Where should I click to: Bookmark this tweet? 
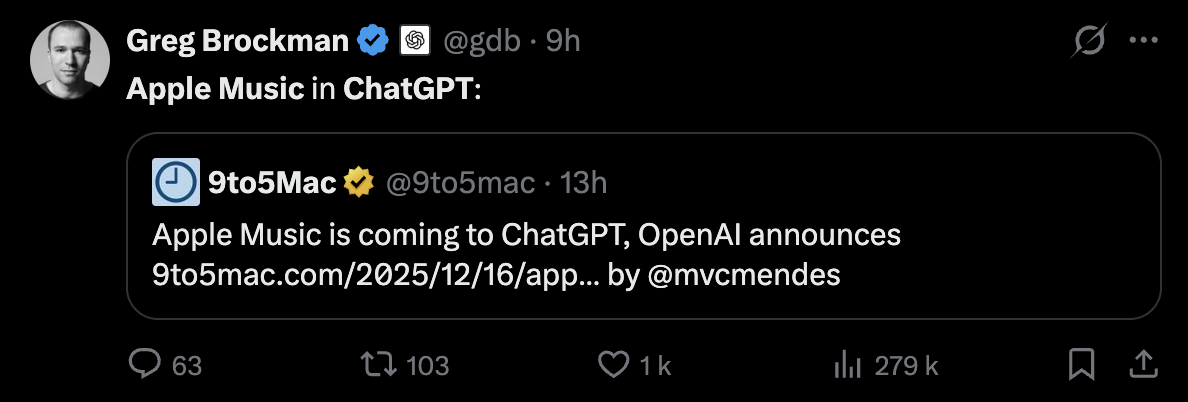click(1081, 365)
